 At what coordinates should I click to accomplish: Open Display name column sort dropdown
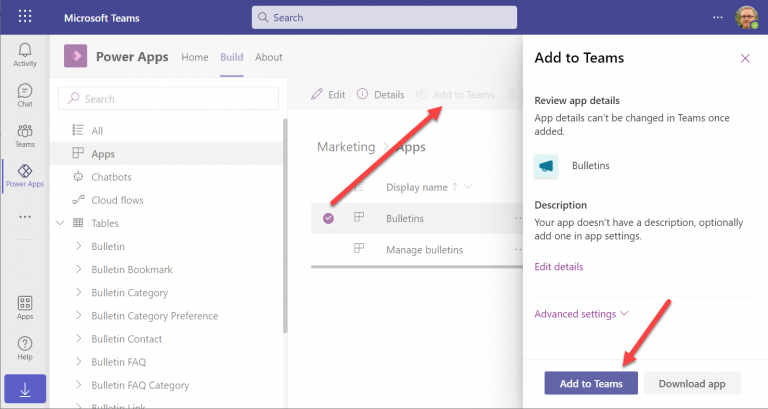[x=468, y=187]
